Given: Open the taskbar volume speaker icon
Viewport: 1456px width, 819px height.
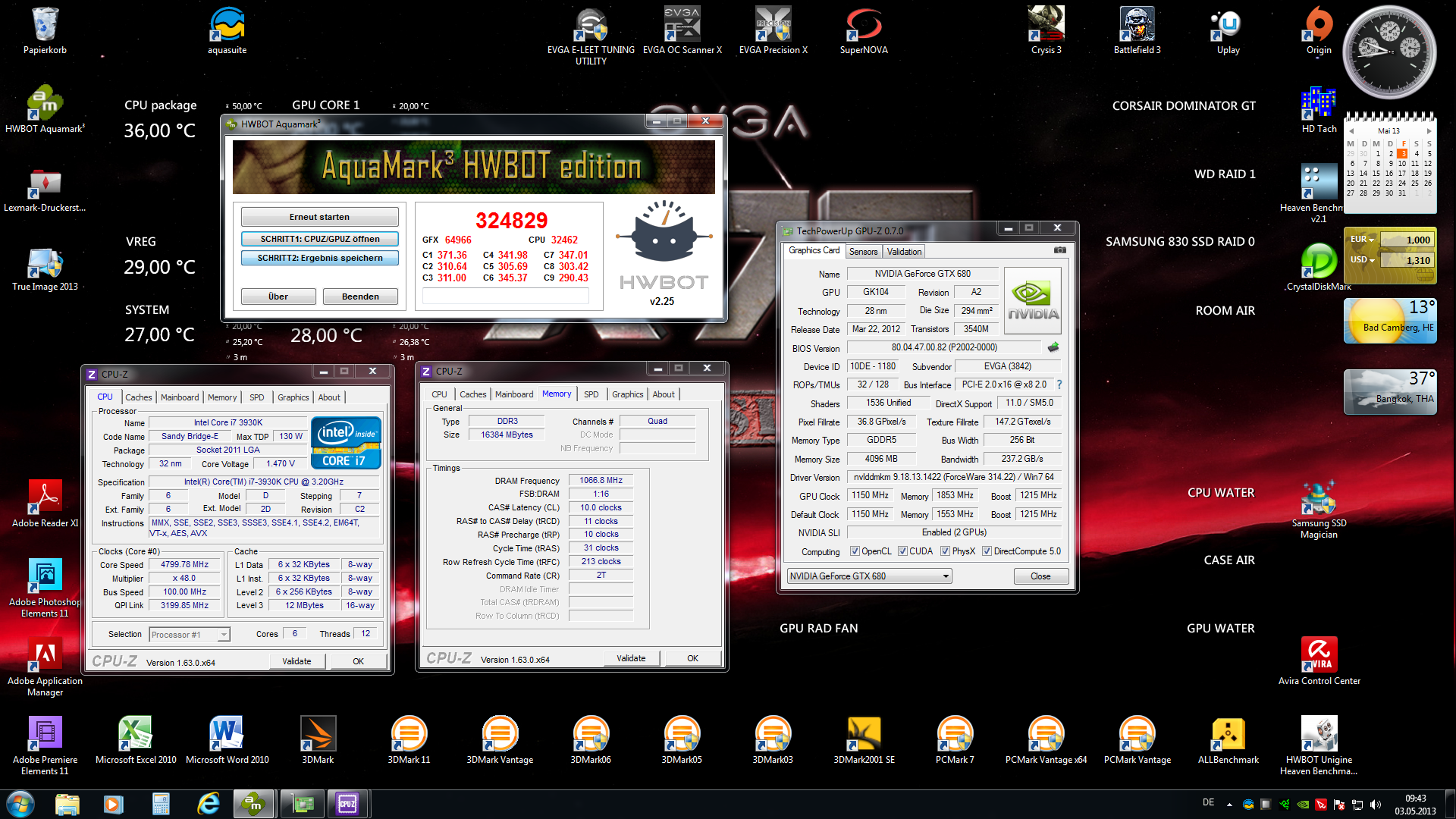Looking at the screenshot, I should pos(1376,805).
